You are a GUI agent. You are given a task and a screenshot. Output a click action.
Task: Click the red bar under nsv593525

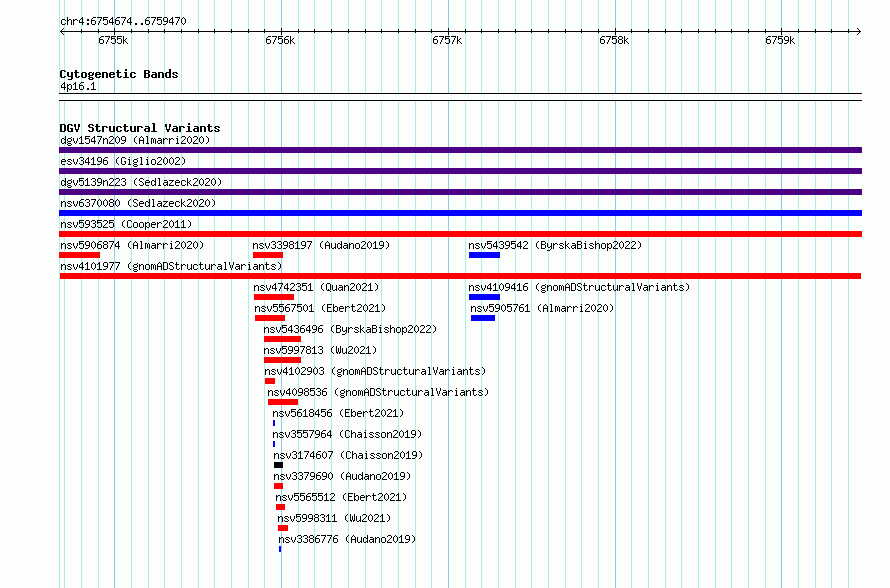[460, 234]
